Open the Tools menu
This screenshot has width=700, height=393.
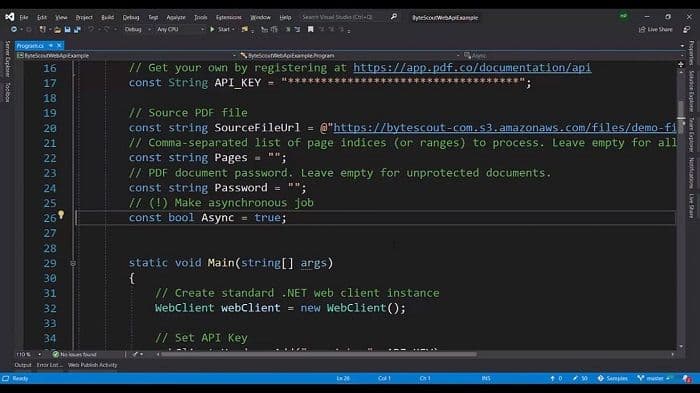pos(200,17)
